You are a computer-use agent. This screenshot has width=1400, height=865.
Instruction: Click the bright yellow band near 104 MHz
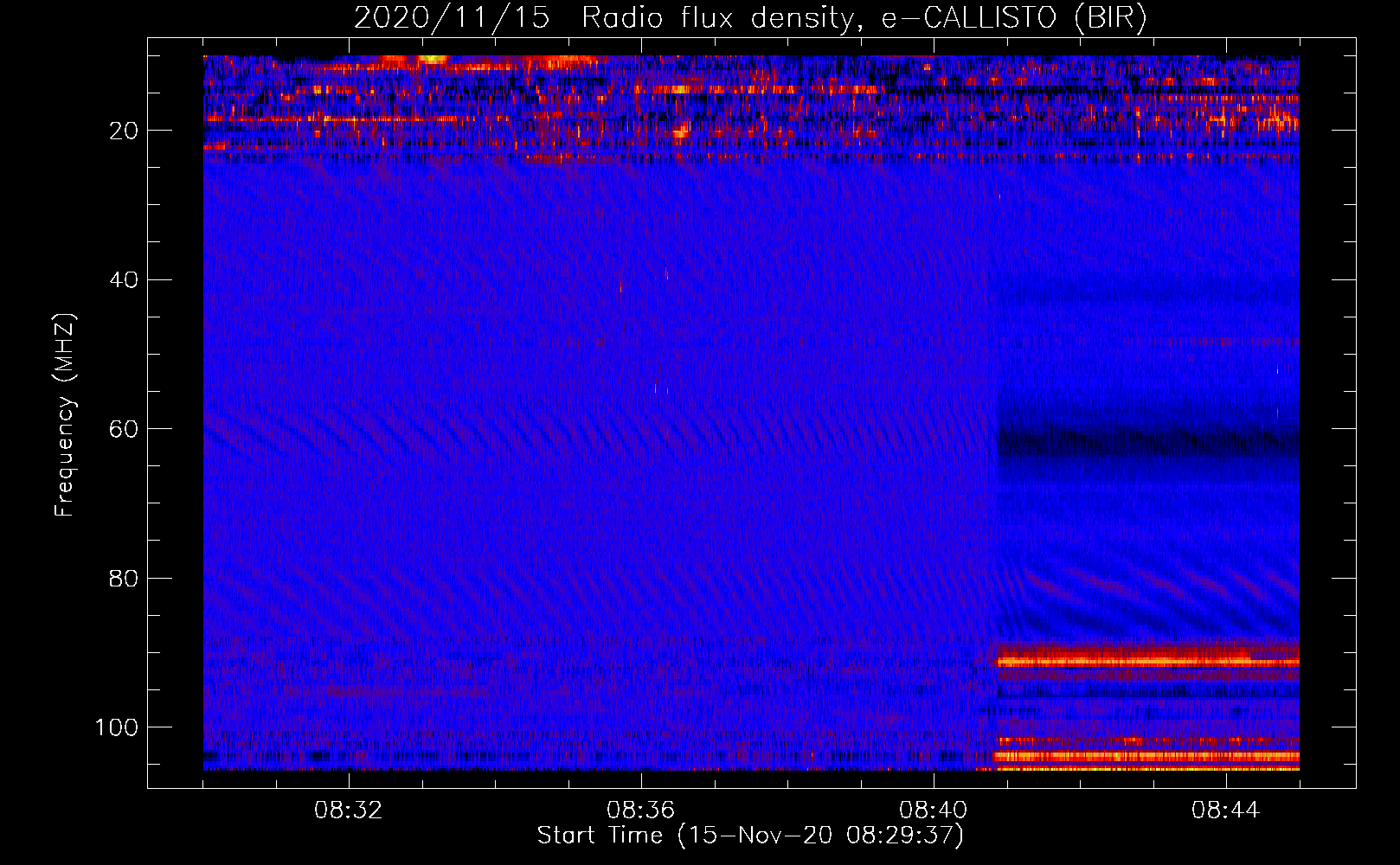point(1148,756)
